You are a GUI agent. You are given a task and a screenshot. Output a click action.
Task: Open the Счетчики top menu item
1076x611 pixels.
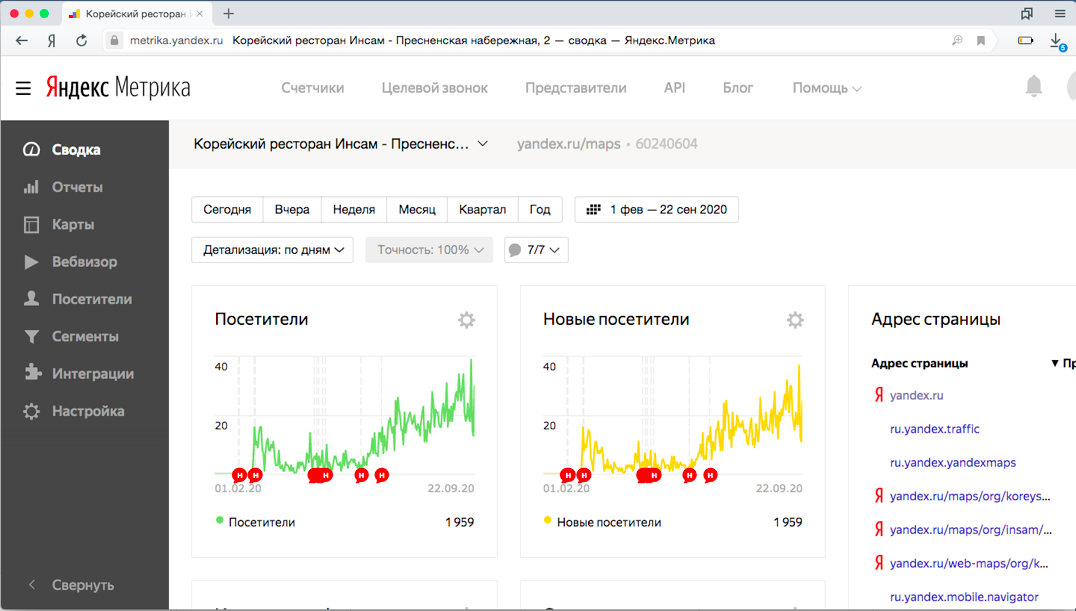coord(312,88)
